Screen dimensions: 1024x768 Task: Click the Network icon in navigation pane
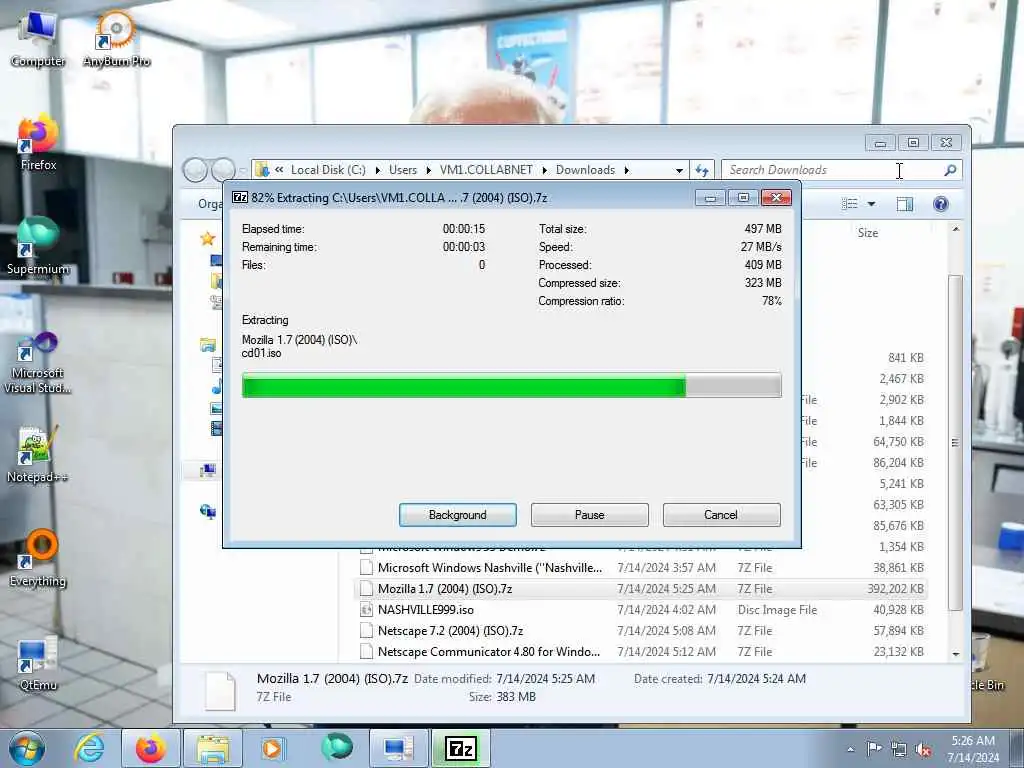coord(208,511)
